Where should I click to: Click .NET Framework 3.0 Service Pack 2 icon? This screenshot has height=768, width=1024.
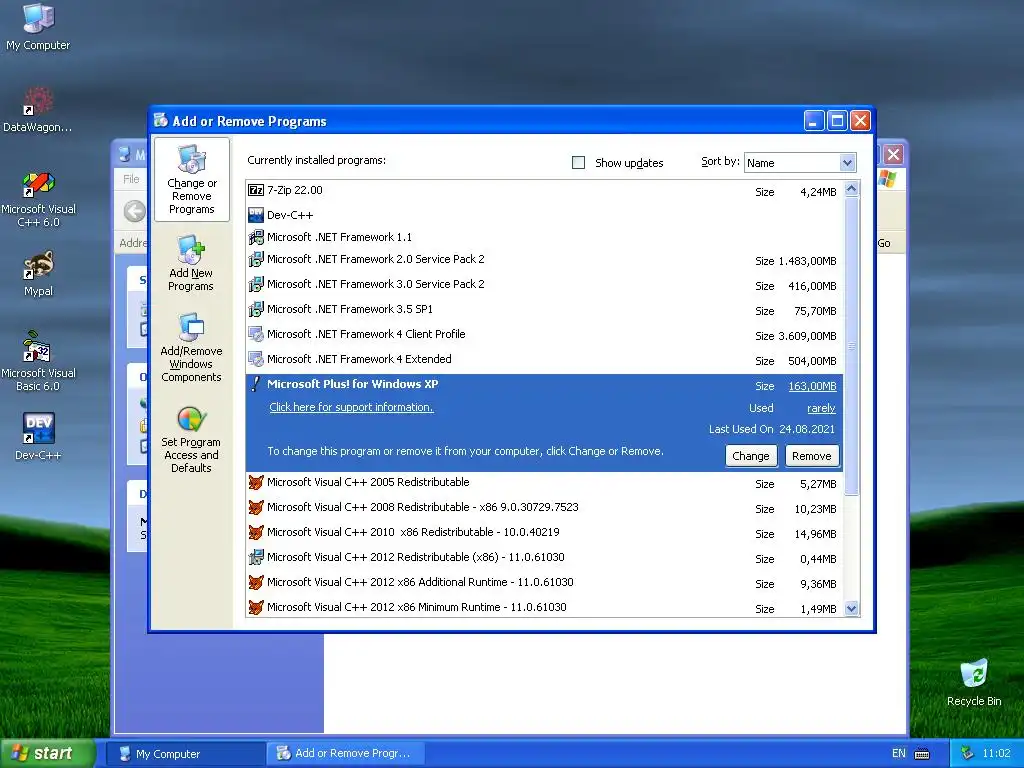tap(256, 284)
